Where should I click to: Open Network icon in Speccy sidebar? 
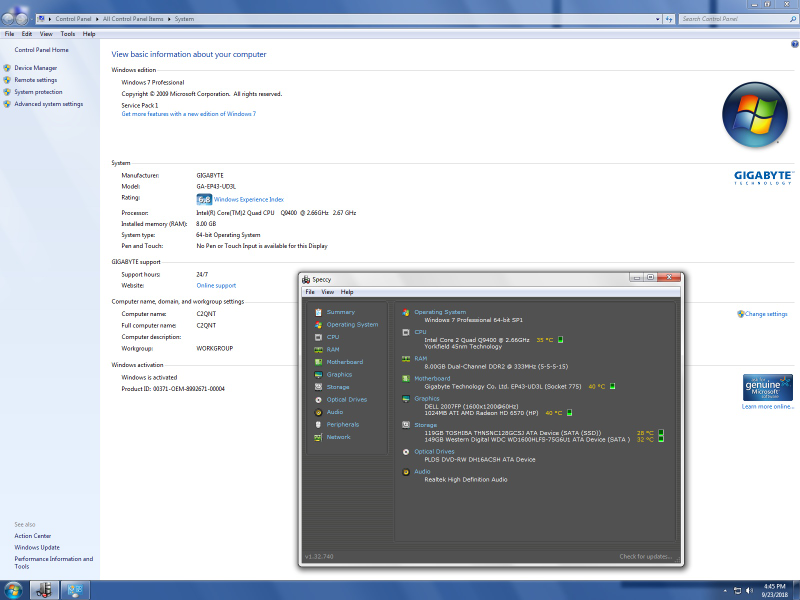tap(318, 437)
